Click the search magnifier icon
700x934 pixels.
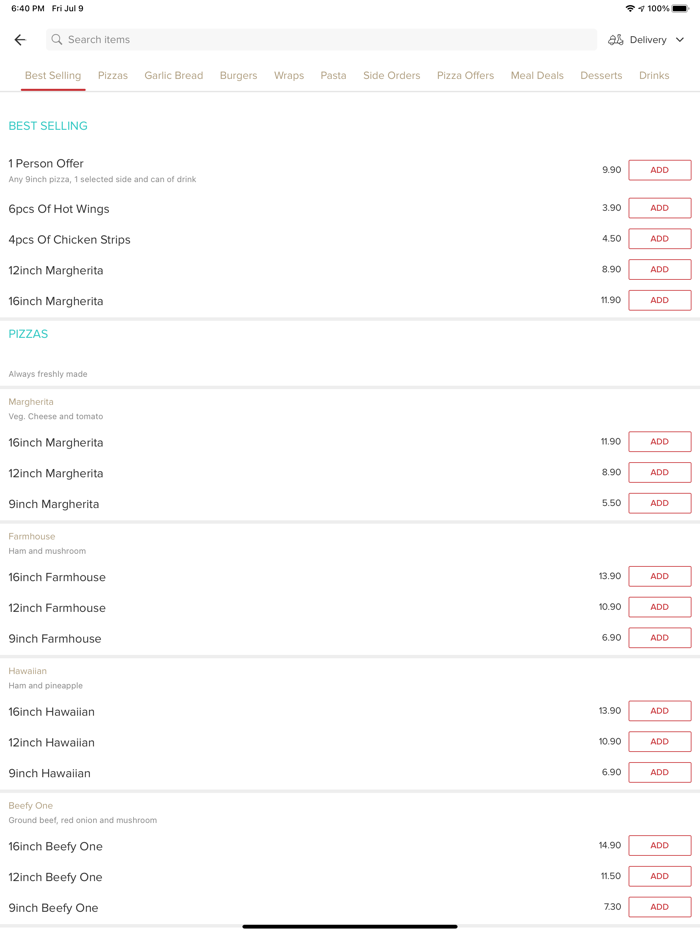tap(57, 40)
